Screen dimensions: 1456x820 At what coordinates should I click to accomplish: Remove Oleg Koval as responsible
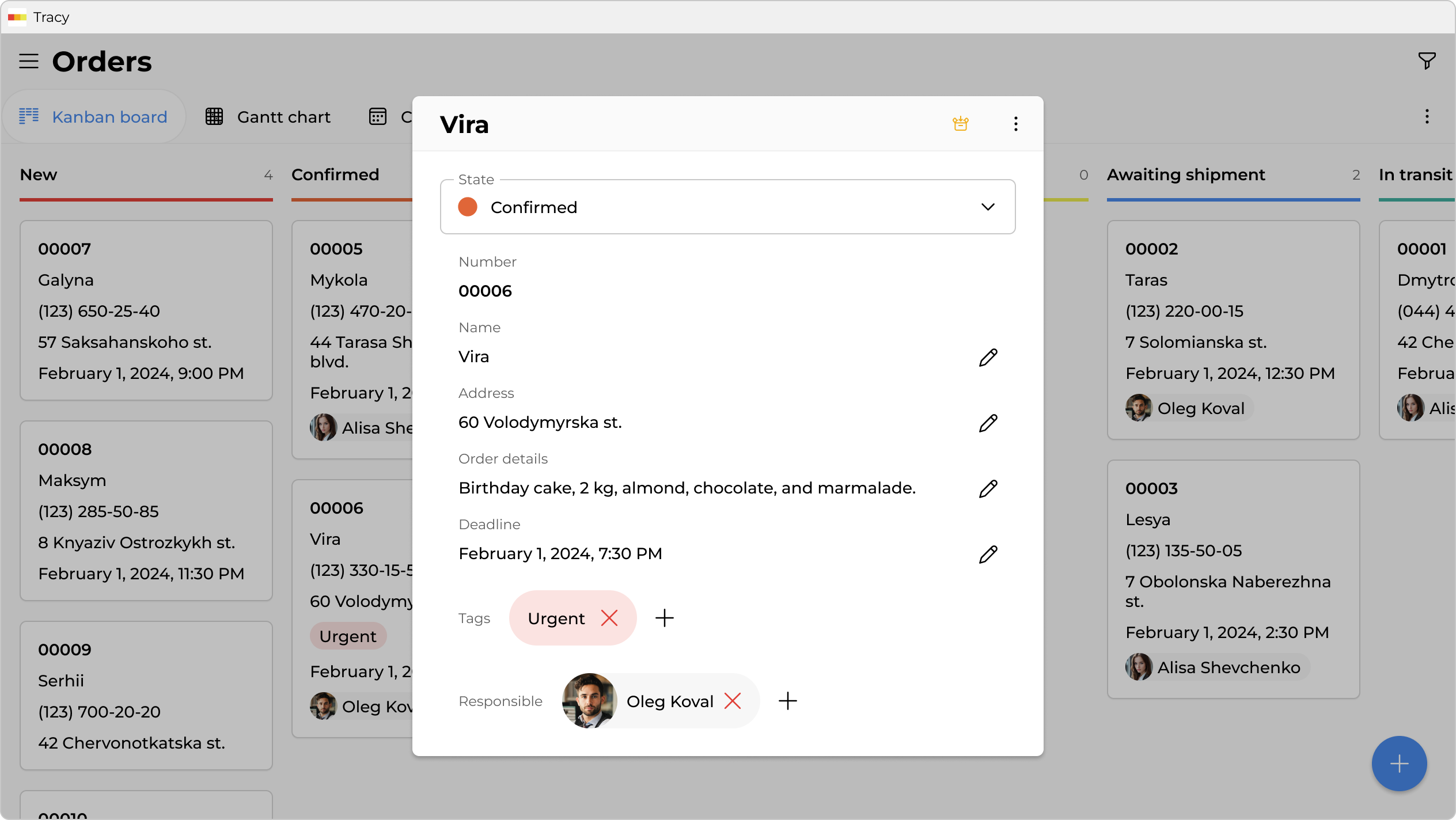[732, 701]
